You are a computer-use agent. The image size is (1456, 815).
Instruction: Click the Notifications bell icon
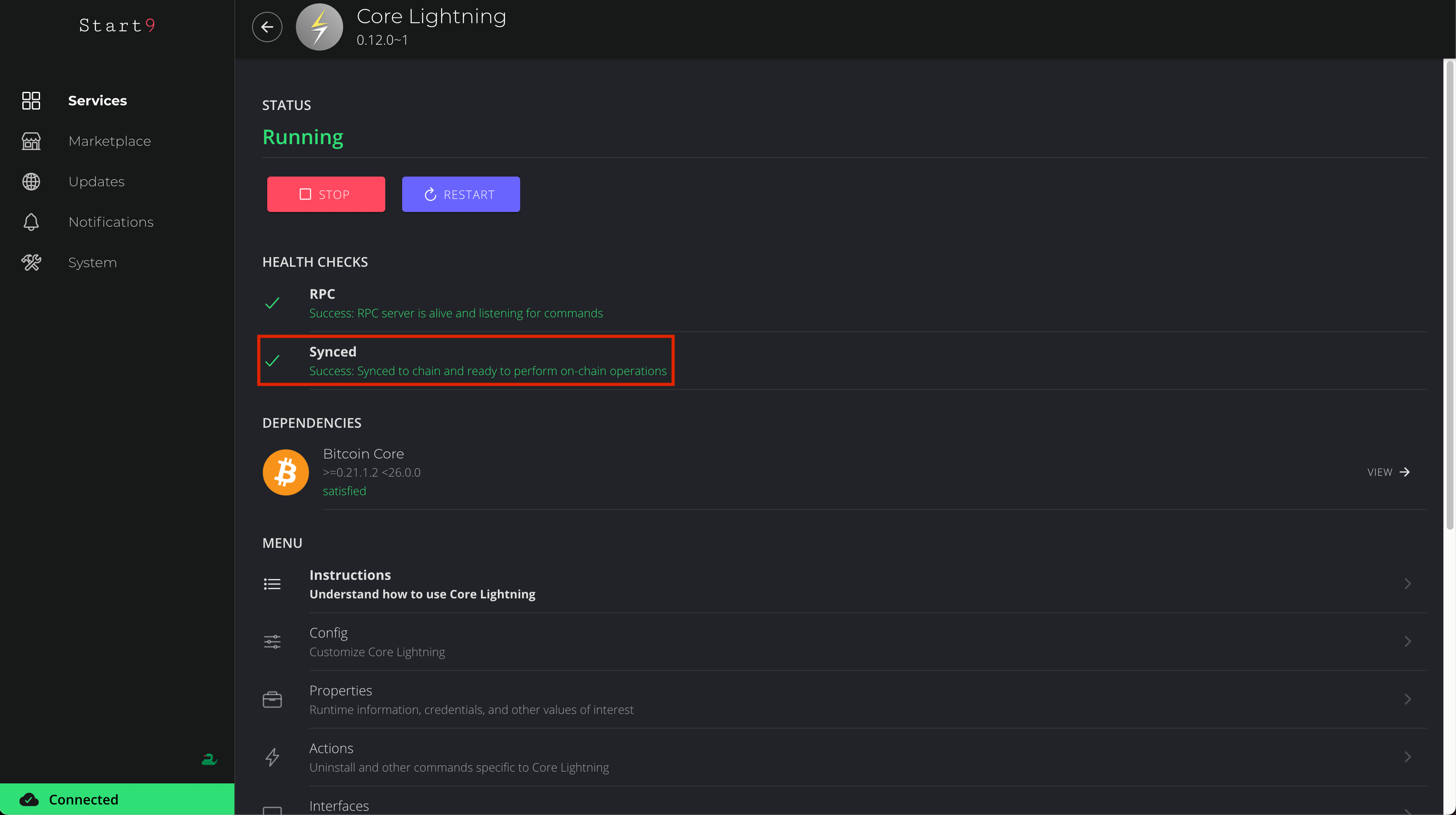coord(31,222)
